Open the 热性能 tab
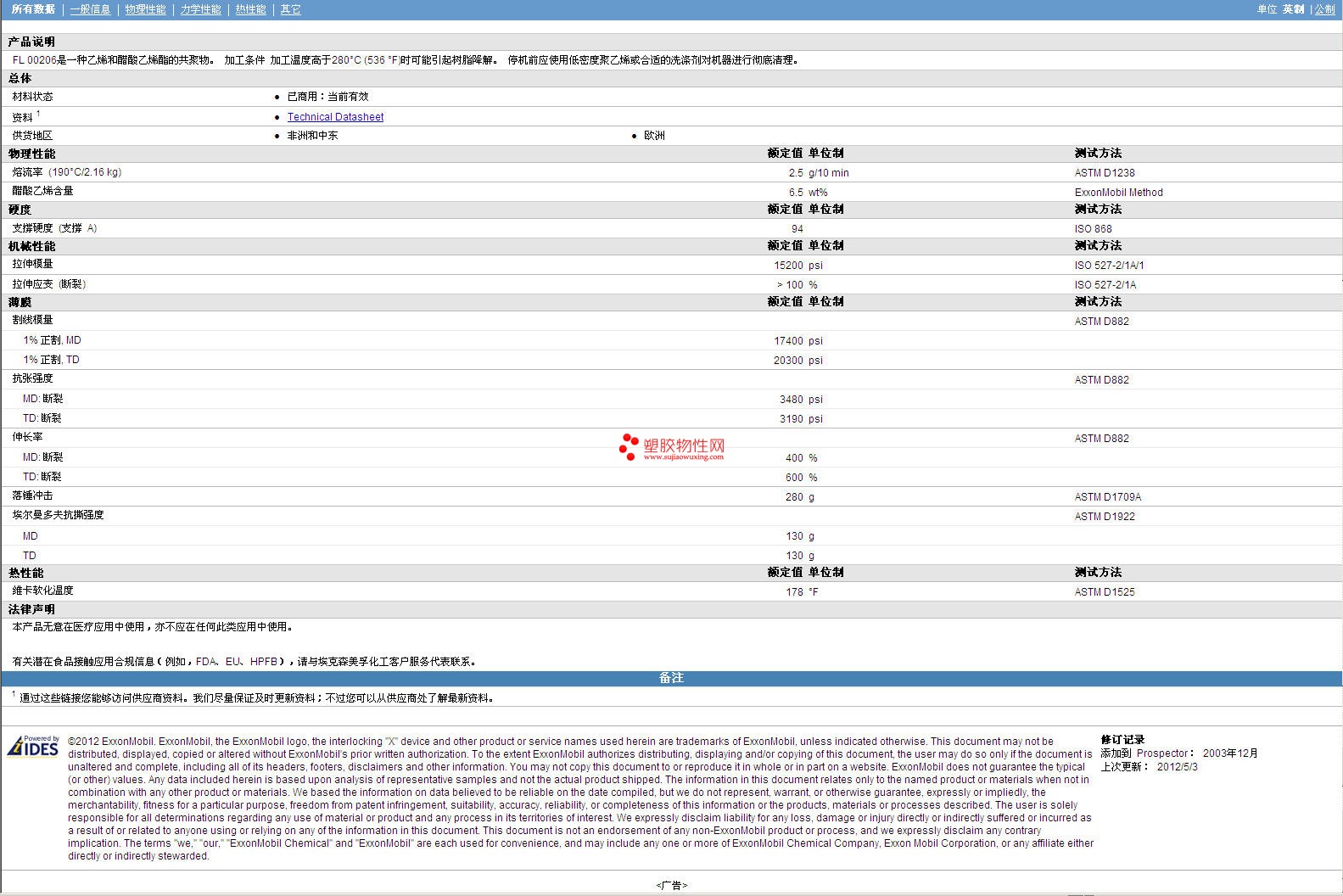The image size is (1343, 896). tap(250, 9)
